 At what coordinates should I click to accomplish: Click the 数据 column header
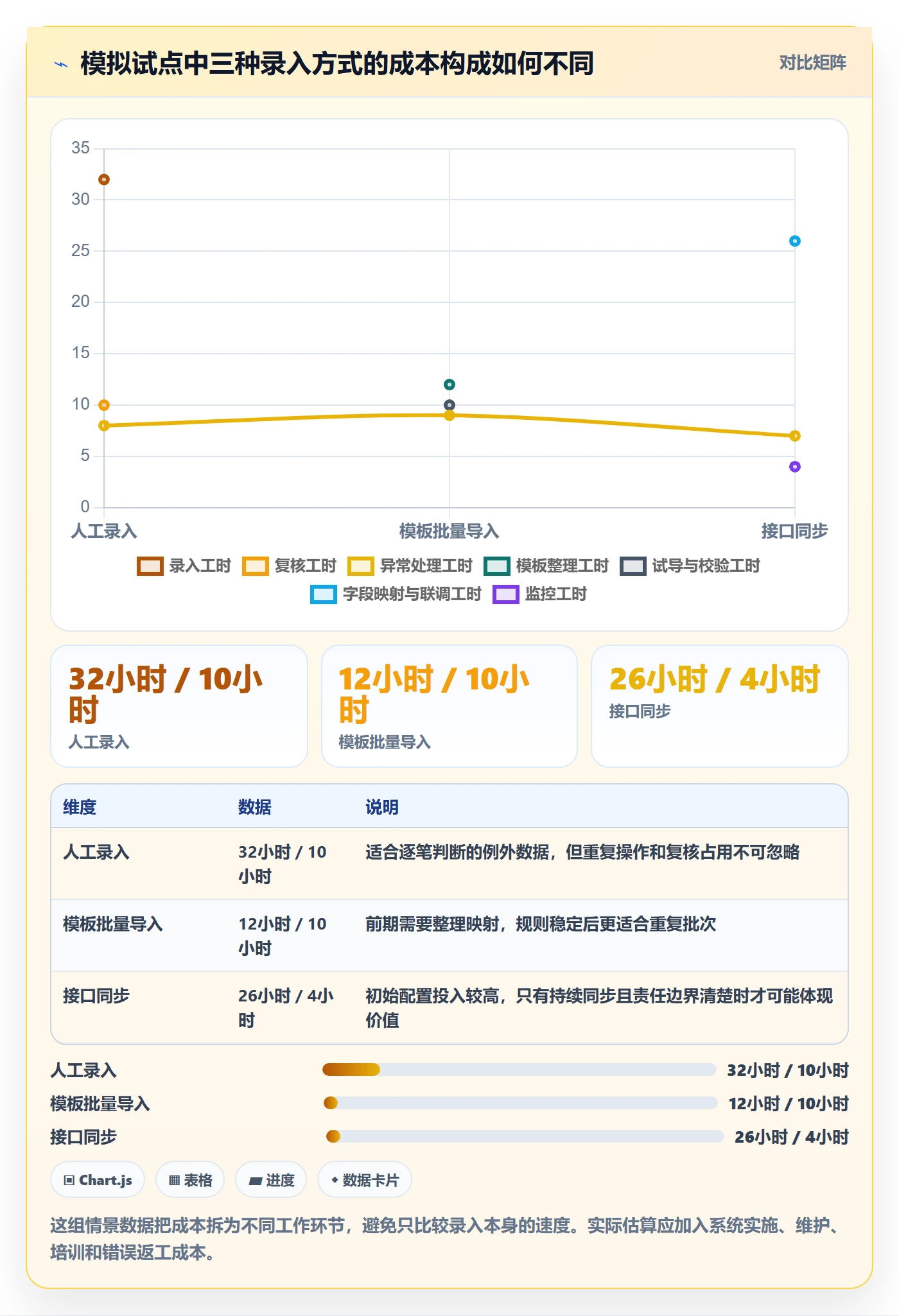point(255,808)
